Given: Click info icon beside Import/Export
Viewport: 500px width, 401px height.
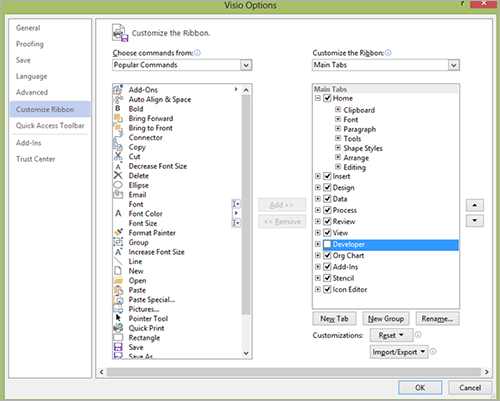Looking at the screenshot, I should tap(433, 351).
